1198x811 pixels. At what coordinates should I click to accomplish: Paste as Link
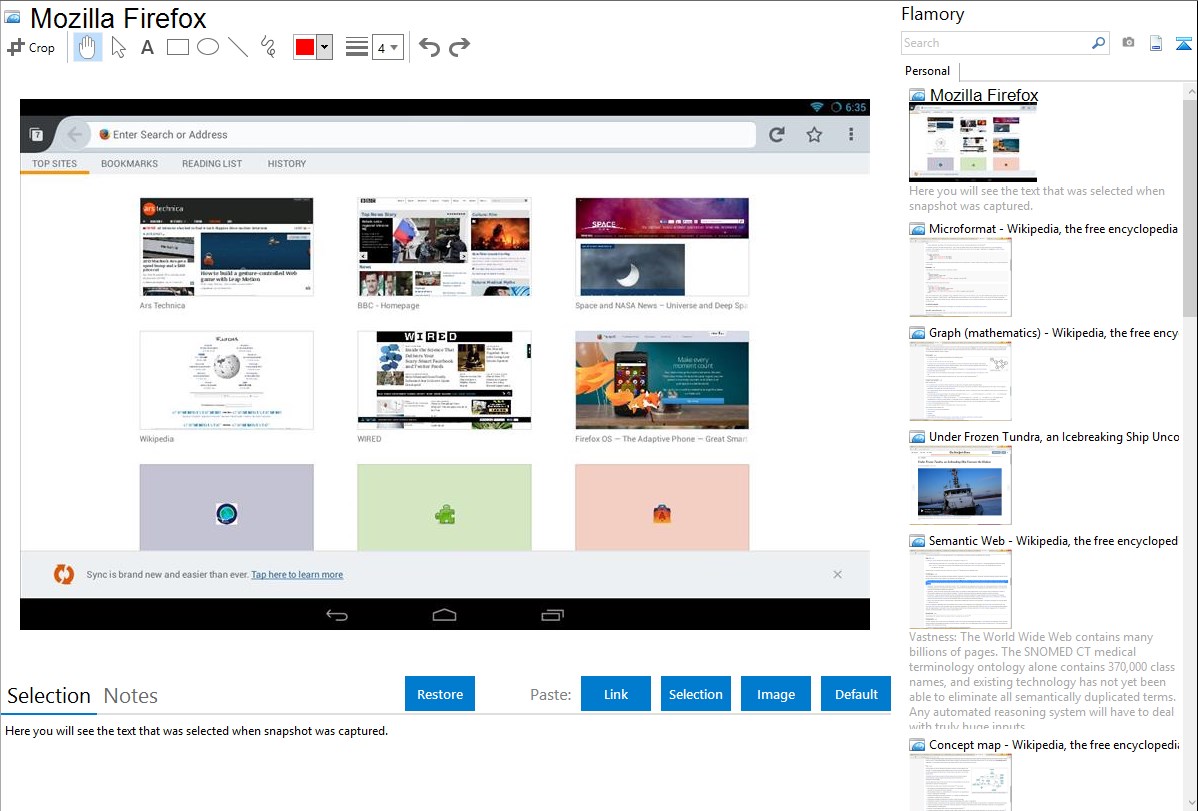coord(616,694)
